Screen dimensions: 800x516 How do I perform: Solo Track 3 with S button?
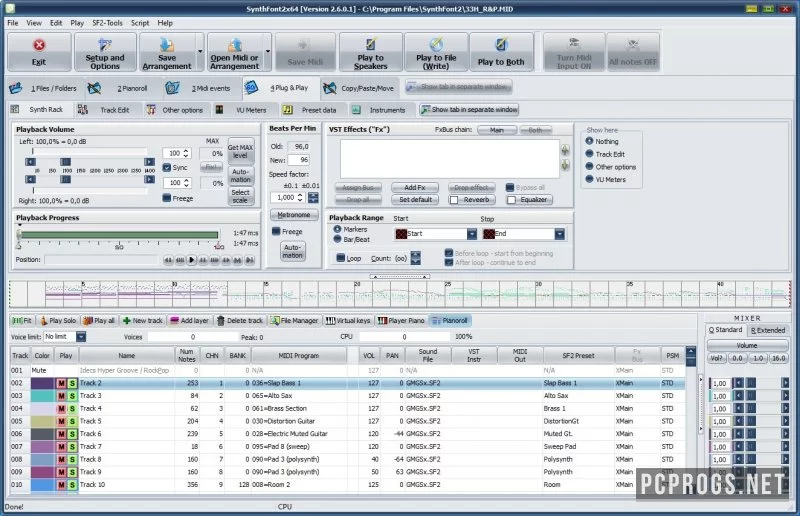72,396
